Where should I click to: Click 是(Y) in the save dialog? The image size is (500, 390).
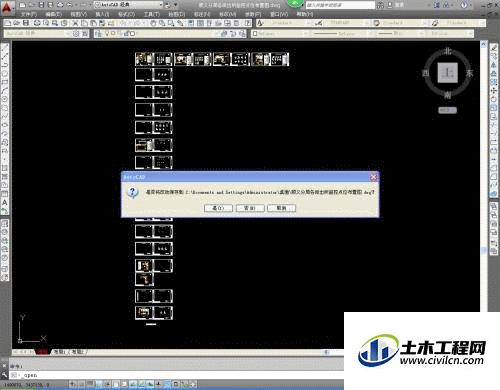pos(218,208)
